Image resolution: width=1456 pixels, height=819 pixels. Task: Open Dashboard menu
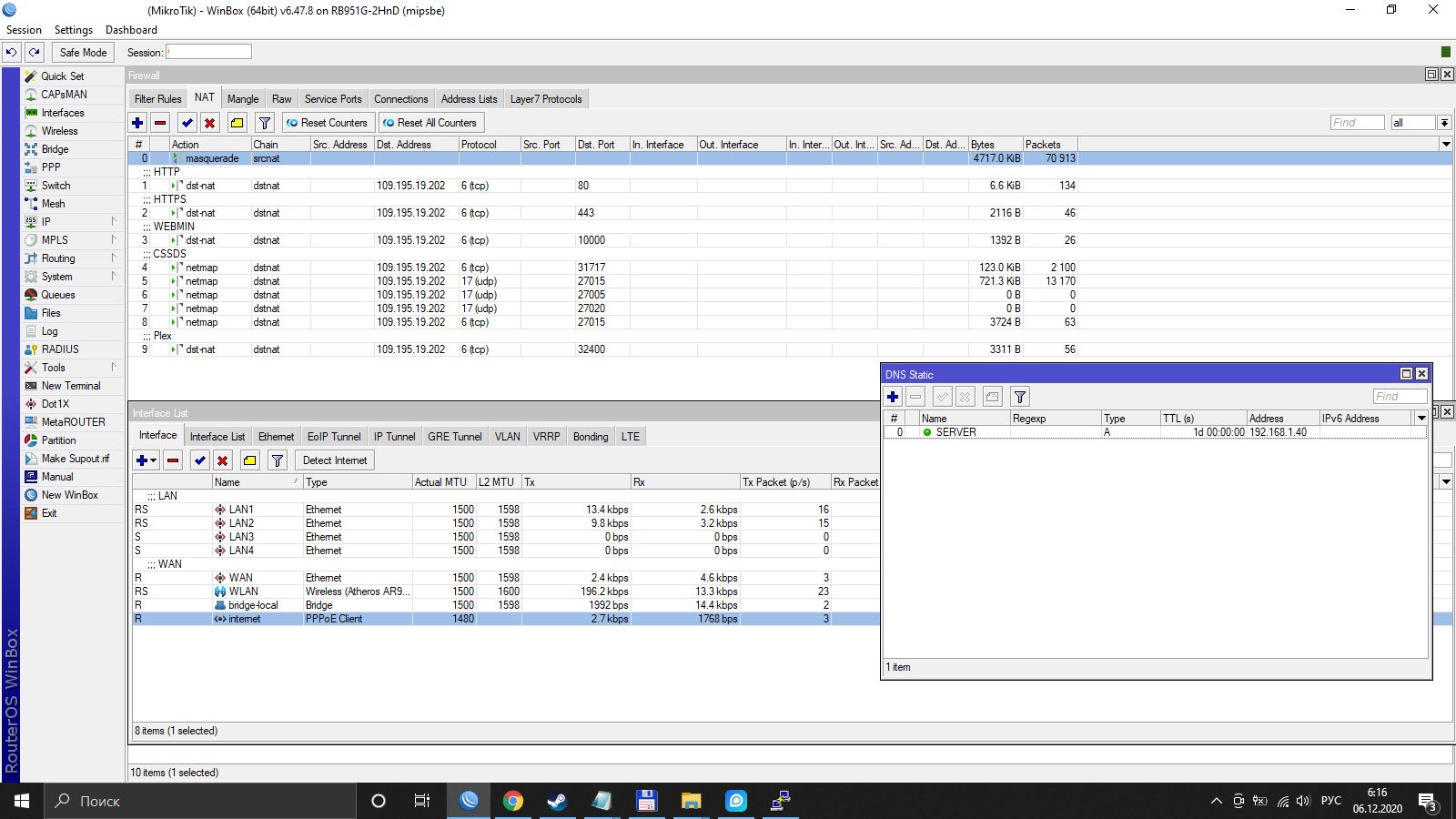tap(131, 30)
